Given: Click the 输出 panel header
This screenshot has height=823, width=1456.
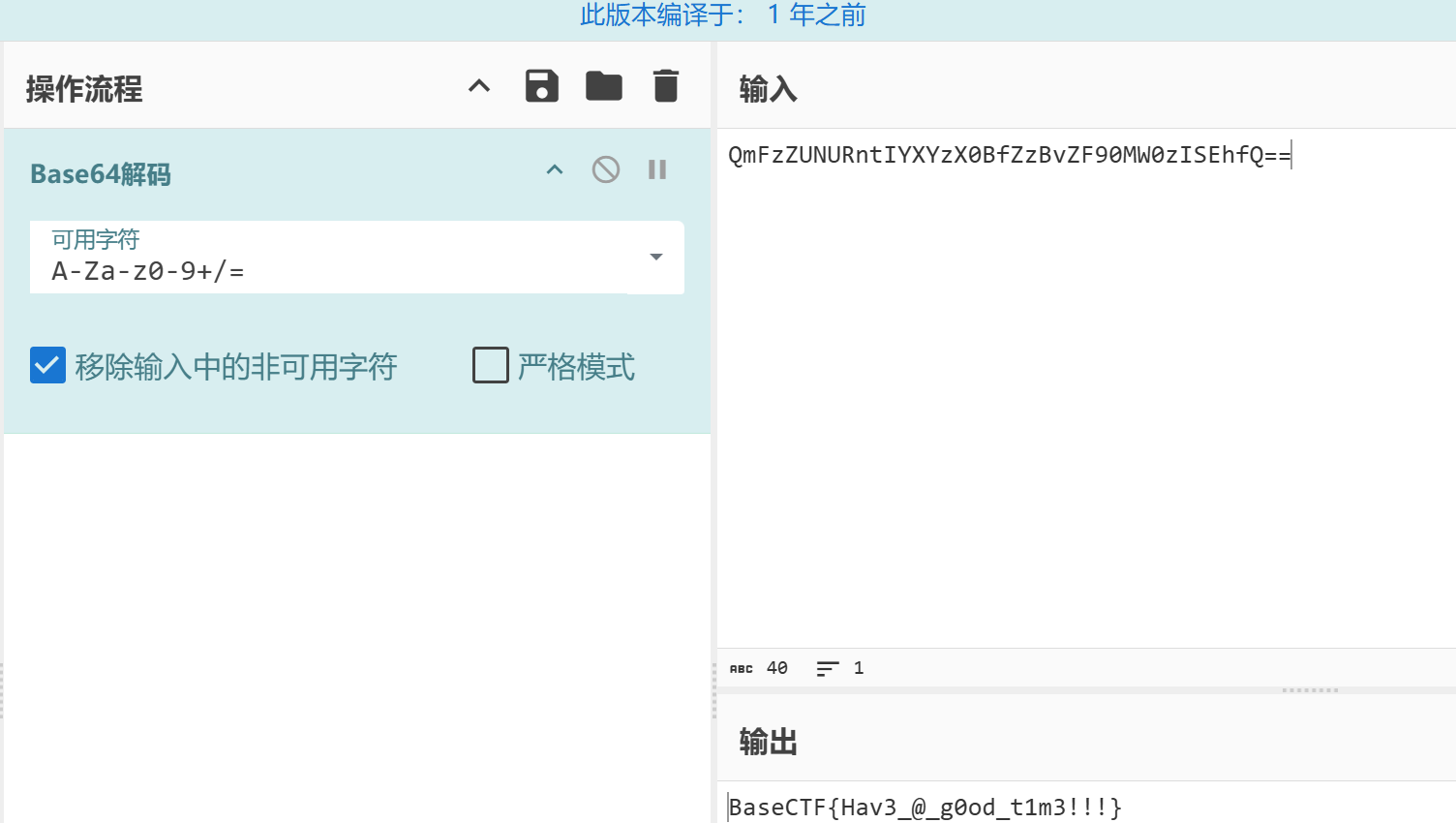Looking at the screenshot, I should 768,742.
